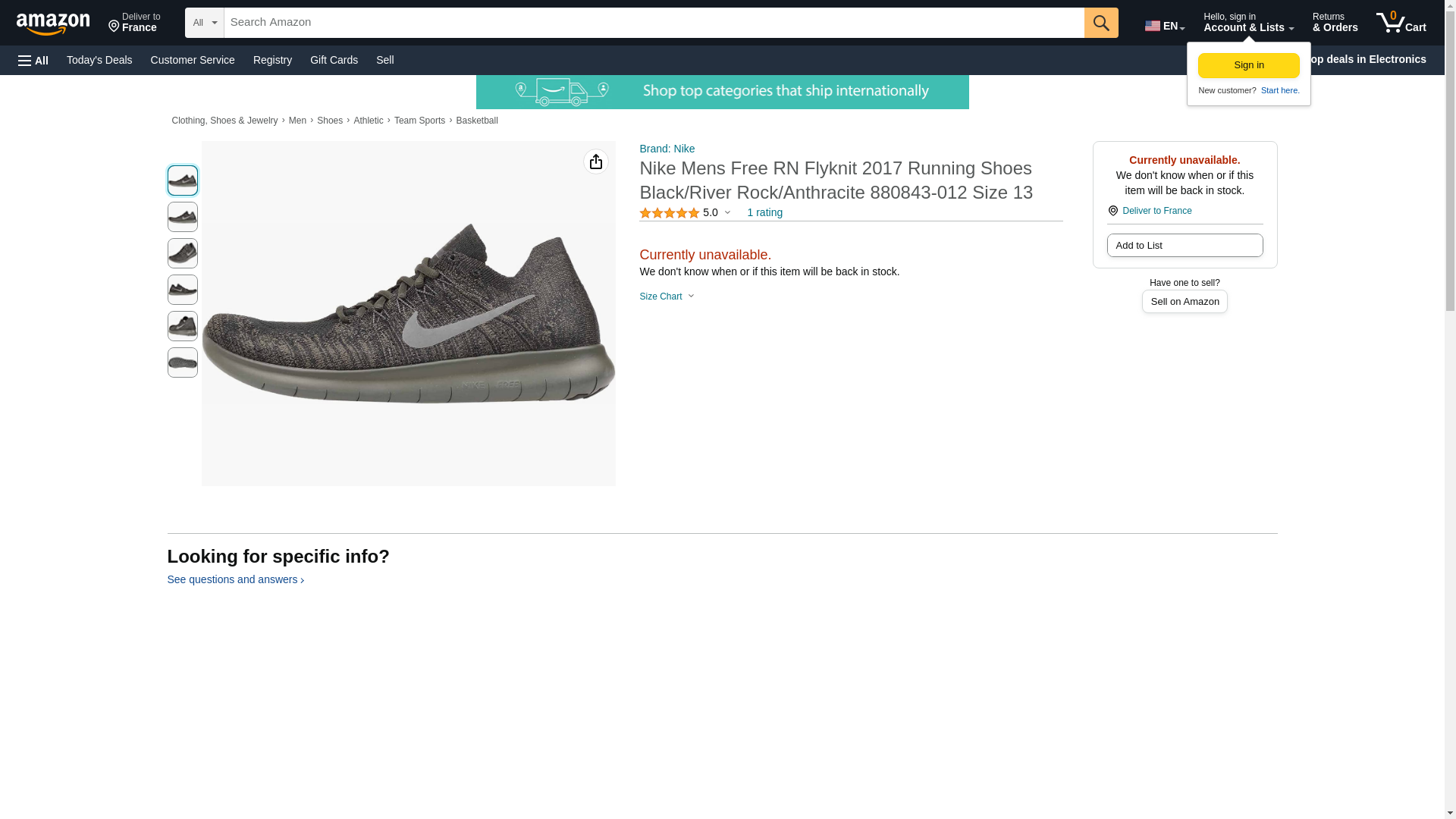
Task: Select the second shoe thumbnail
Action: [x=182, y=217]
